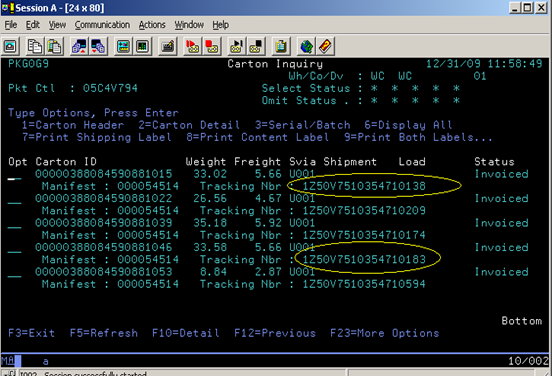Click Invoiced status of carton ending 881053
This screenshot has height=376, width=552.
coord(502,272)
